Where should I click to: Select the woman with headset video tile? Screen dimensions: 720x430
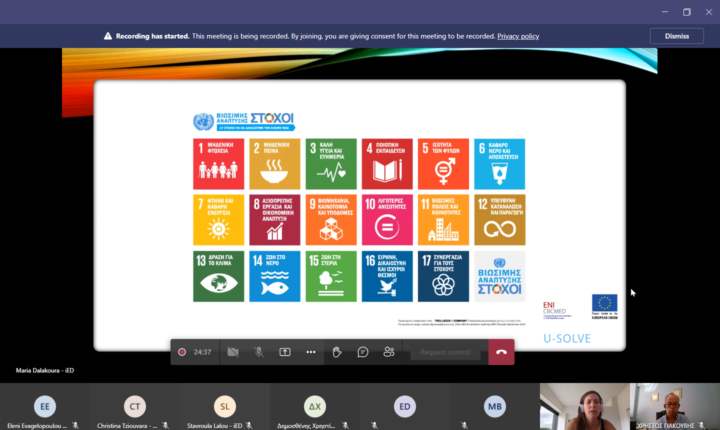585,407
